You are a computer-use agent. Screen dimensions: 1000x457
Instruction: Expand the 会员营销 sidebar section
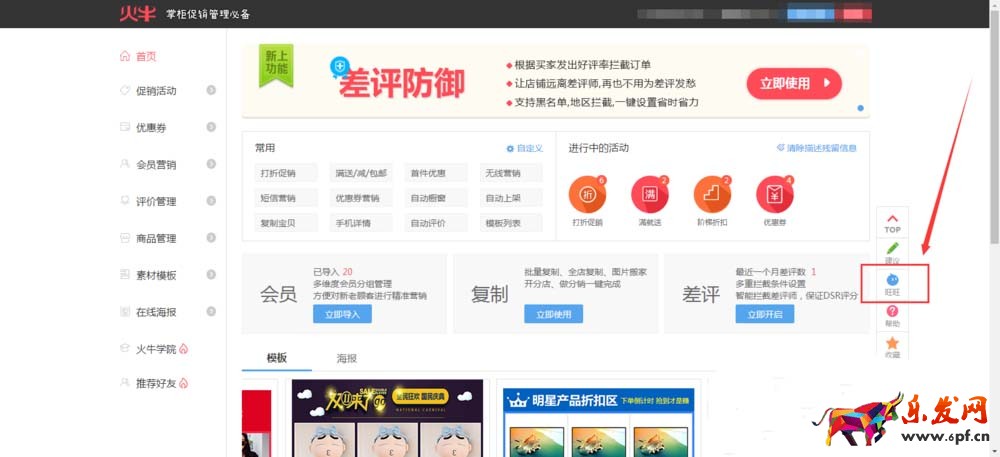click(x=211, y=164)
